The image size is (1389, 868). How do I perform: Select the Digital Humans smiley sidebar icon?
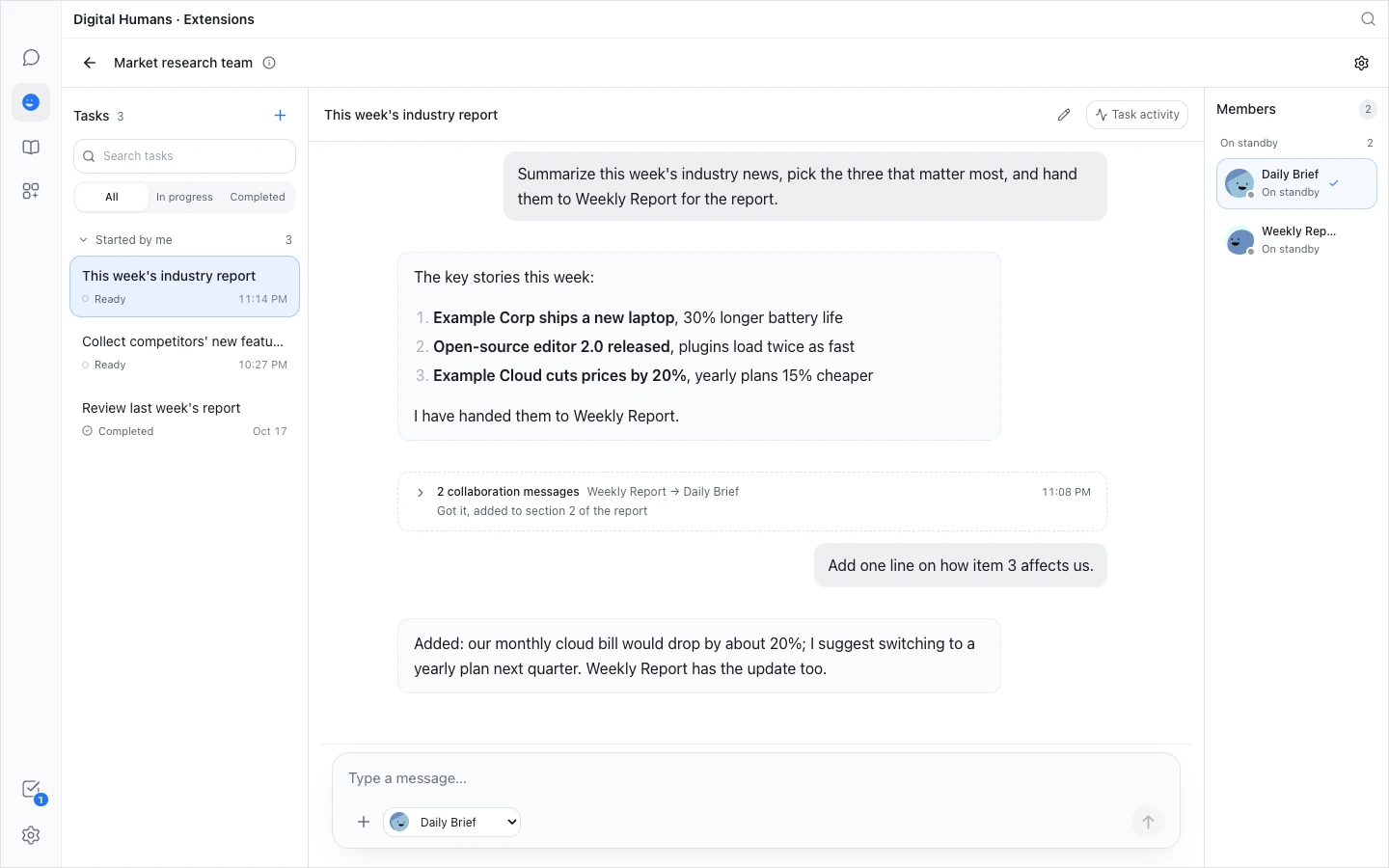[31, 102]
